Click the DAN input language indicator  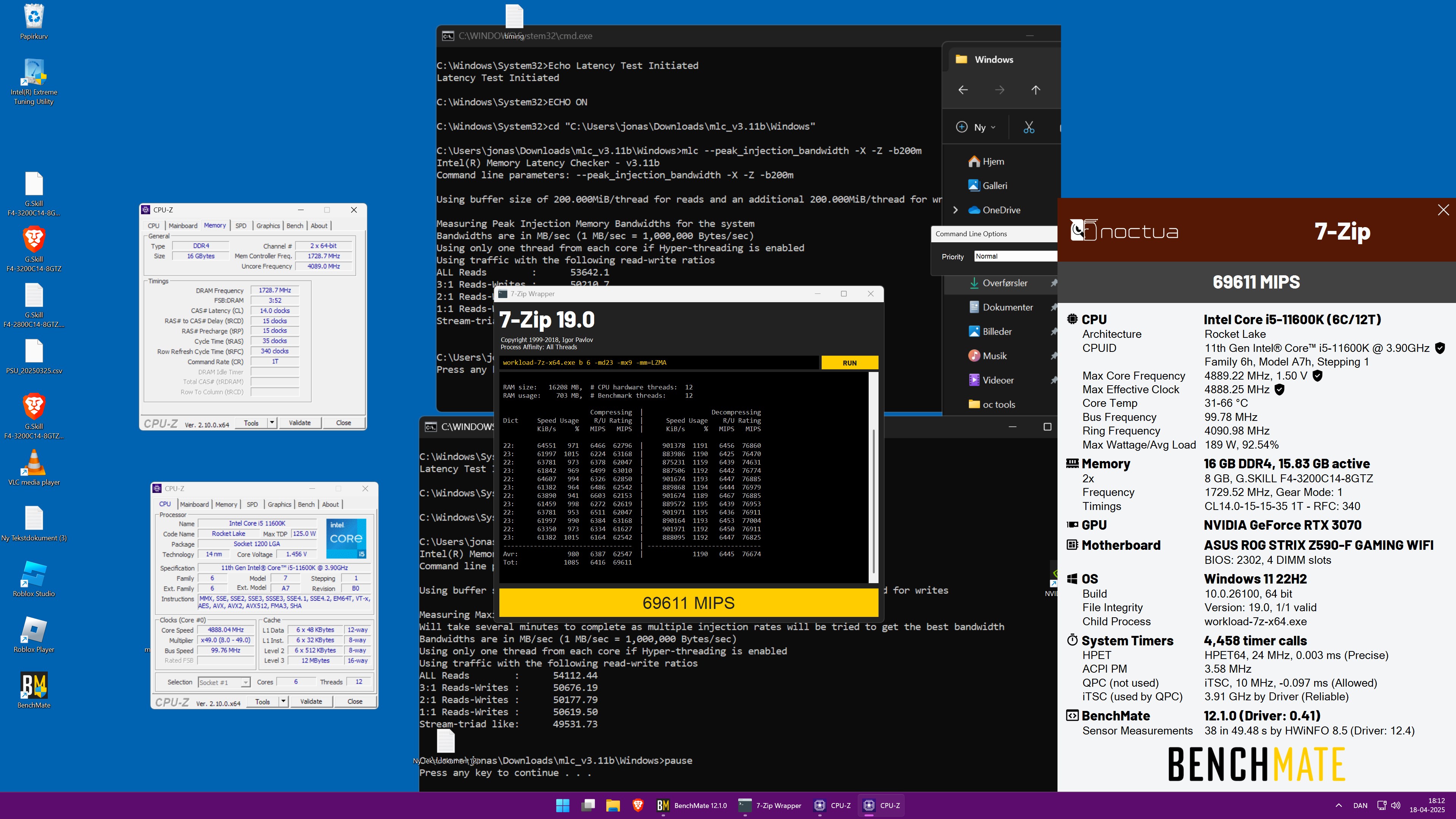1360,805
